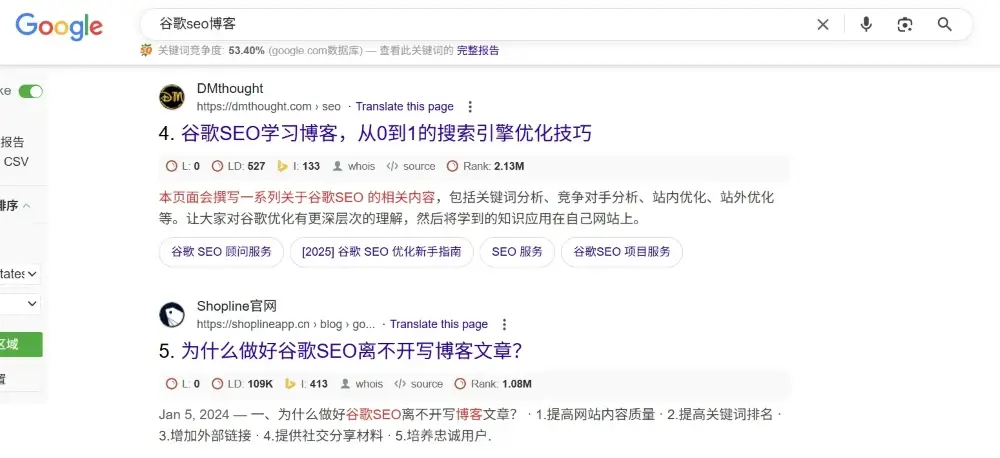Screen dimensions: 1000x458
Task: Click the Shopline官网 site name text
Action: (237, 306)
